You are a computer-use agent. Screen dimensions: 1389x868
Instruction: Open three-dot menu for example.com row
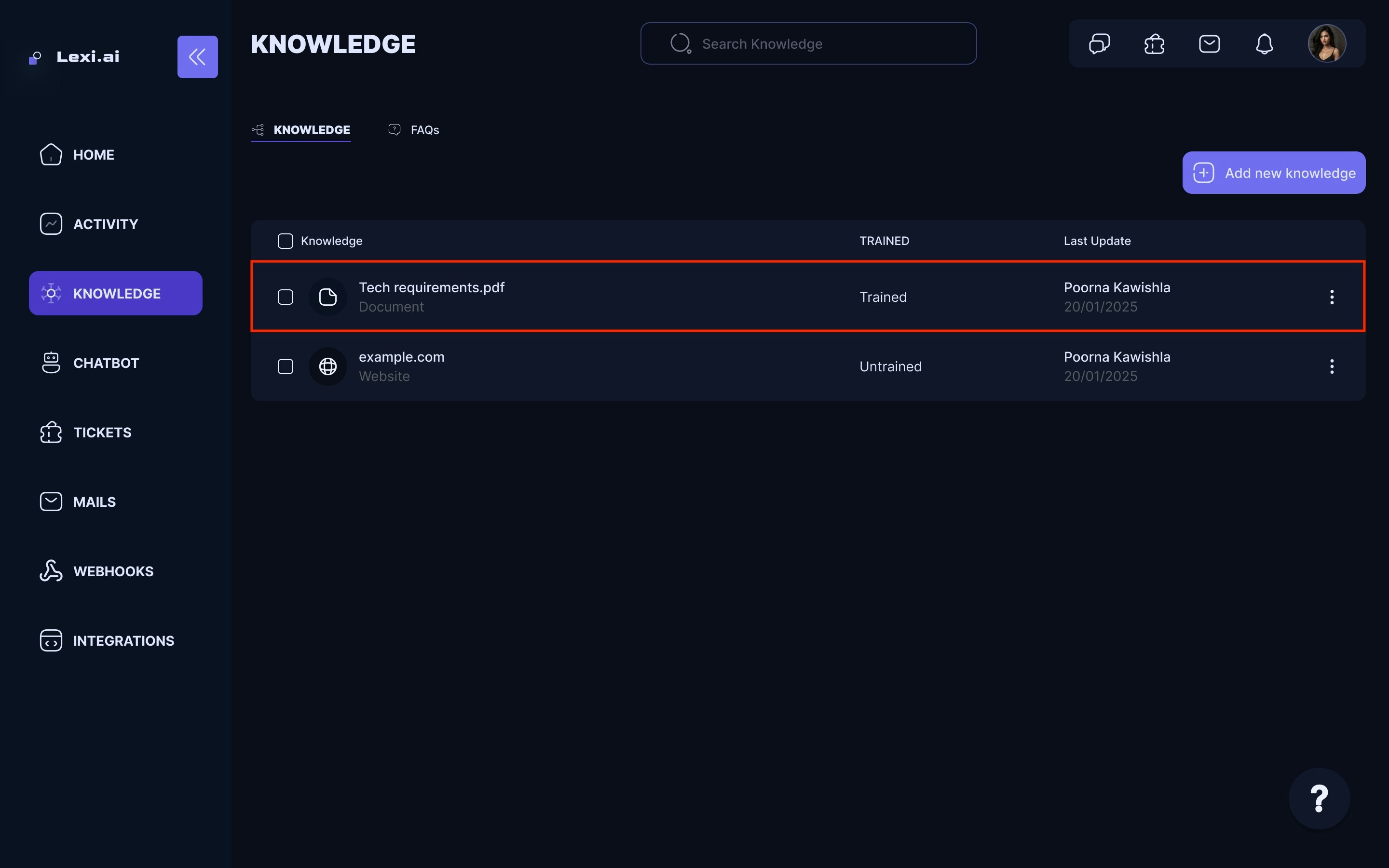click(1332, 366)
